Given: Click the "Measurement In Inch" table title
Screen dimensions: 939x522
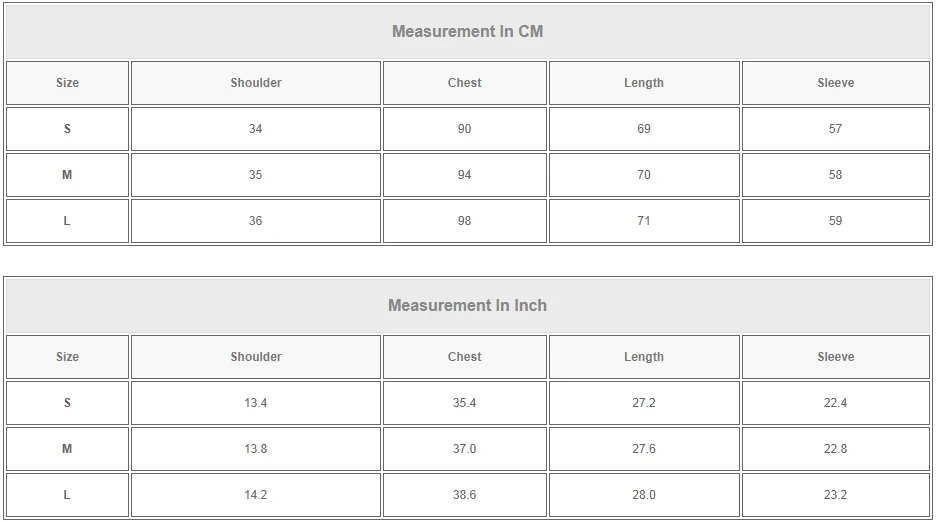Looking at the screenshot, I should (x=467, y=305).
